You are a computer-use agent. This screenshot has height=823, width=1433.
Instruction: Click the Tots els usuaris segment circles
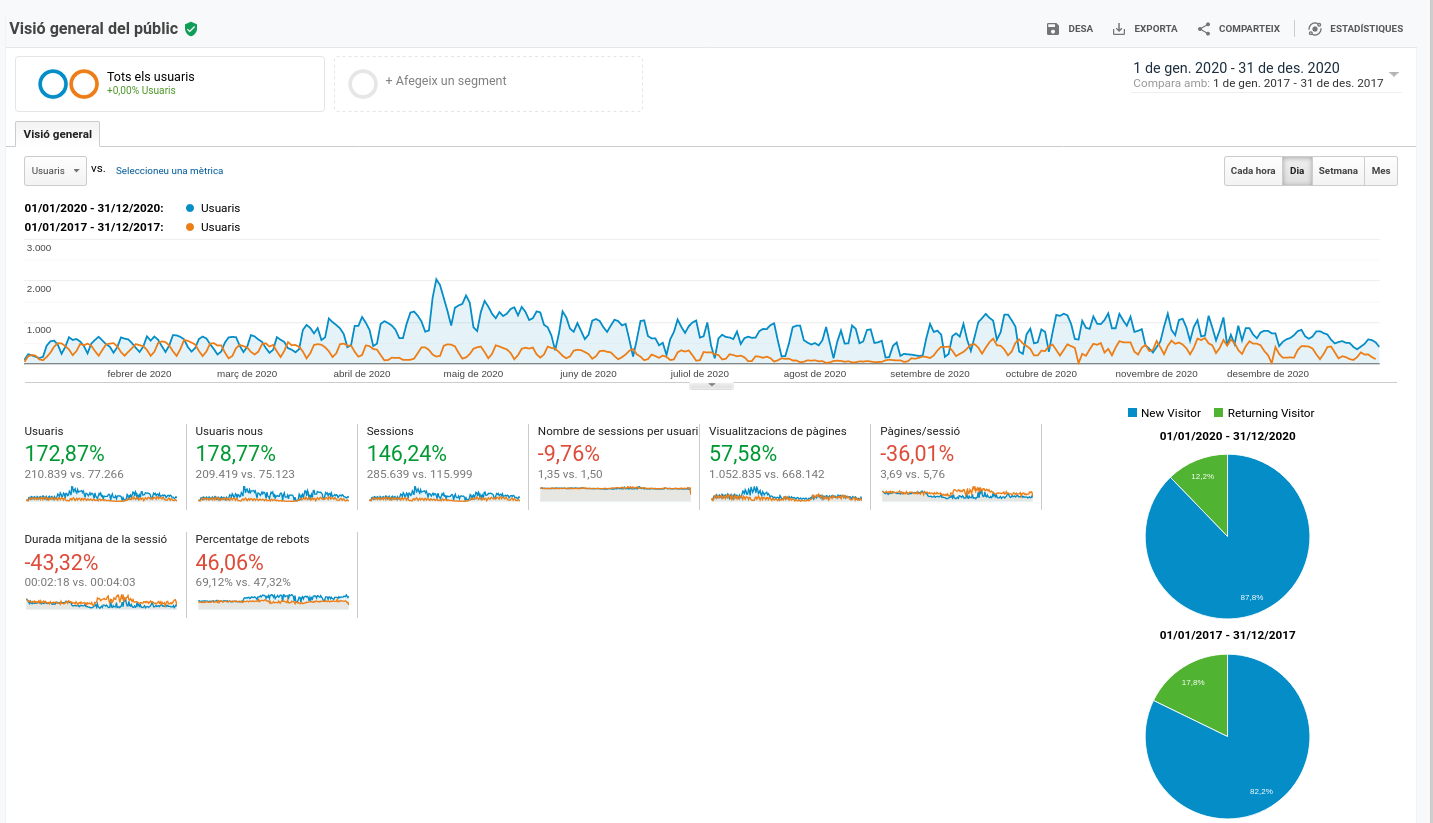click(x=68, y=84)
